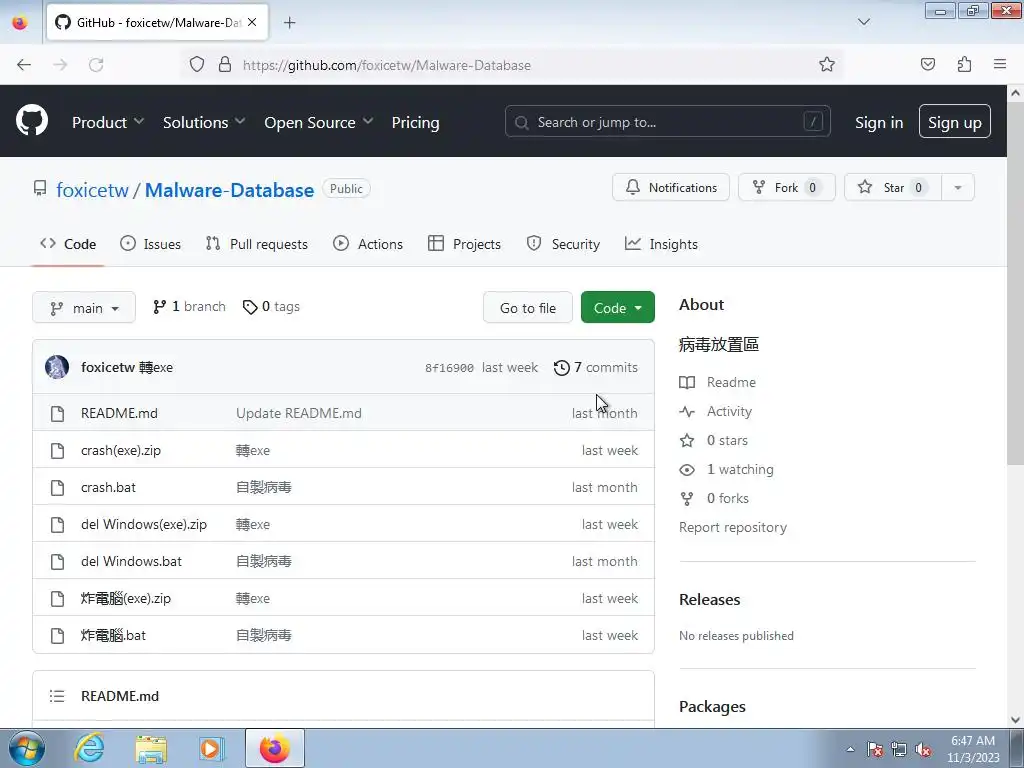Switch to the Issues tab
Viewport: 1024px width, 768px height.
[x=150, y=244]
